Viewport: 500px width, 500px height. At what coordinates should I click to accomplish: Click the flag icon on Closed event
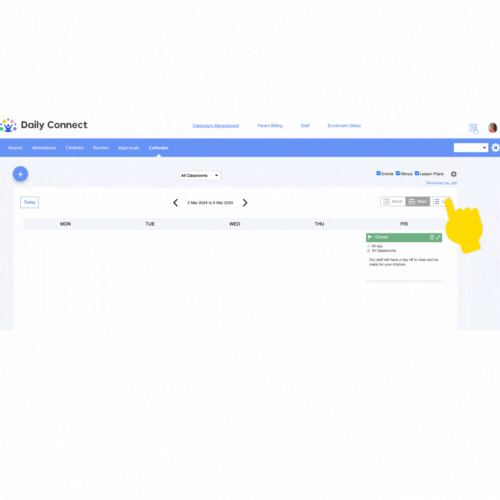coord(370,237)
